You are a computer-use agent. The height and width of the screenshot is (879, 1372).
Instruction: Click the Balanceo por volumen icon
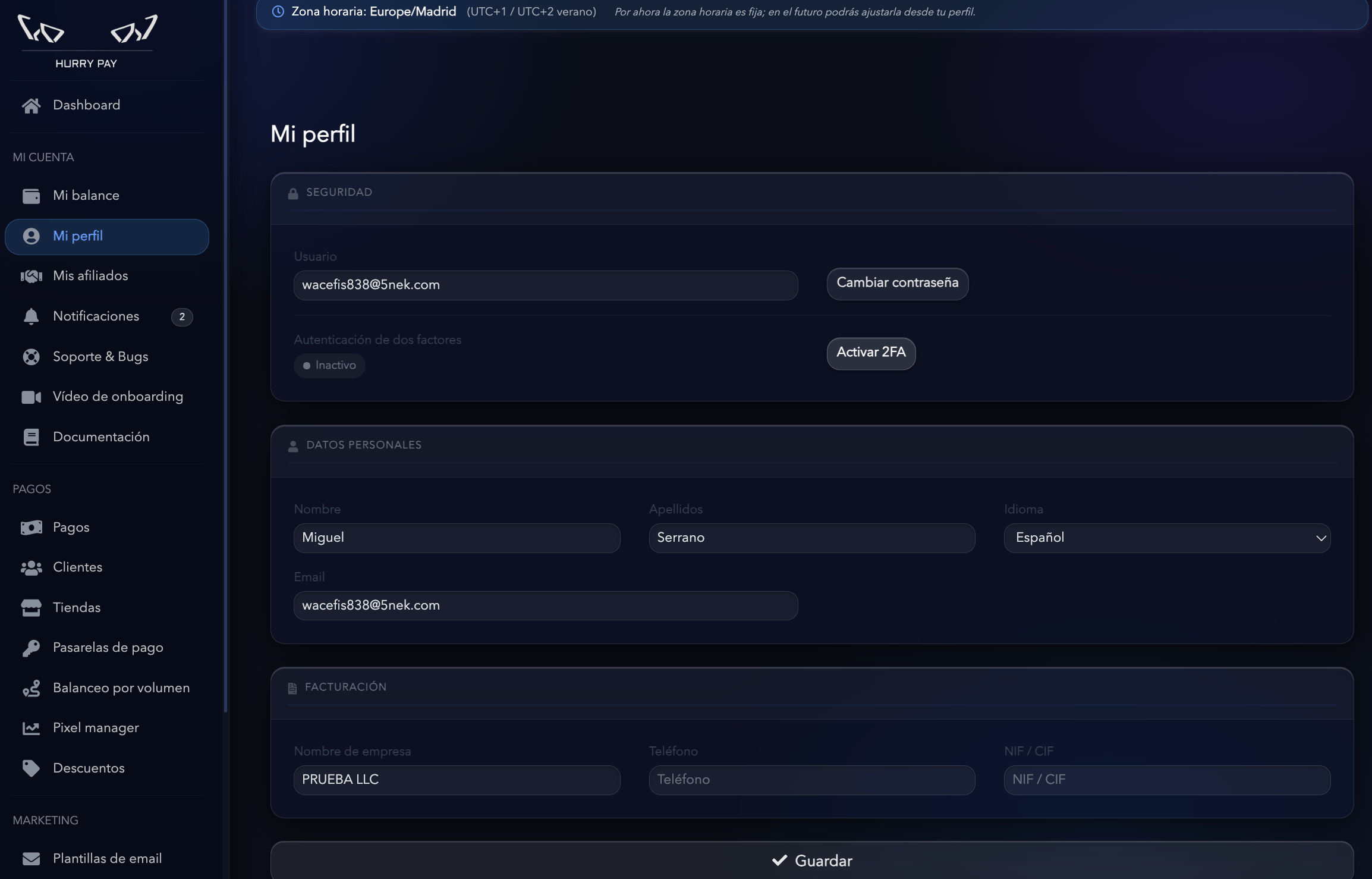(x=31, y=688)
